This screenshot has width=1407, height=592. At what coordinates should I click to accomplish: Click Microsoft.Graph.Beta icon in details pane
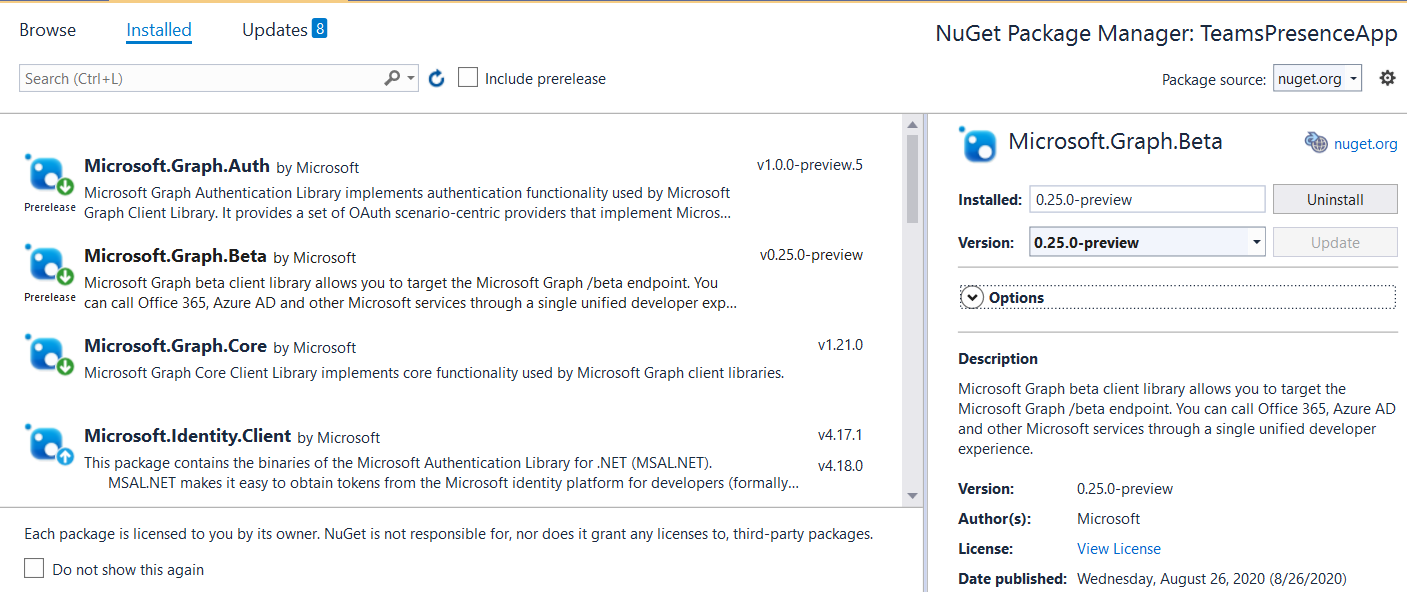point(978,144)
